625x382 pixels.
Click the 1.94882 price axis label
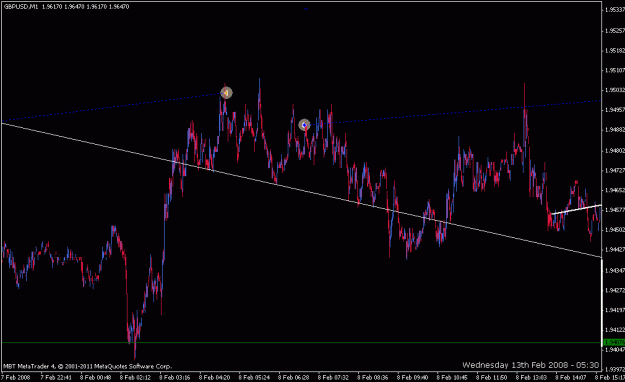615,130
